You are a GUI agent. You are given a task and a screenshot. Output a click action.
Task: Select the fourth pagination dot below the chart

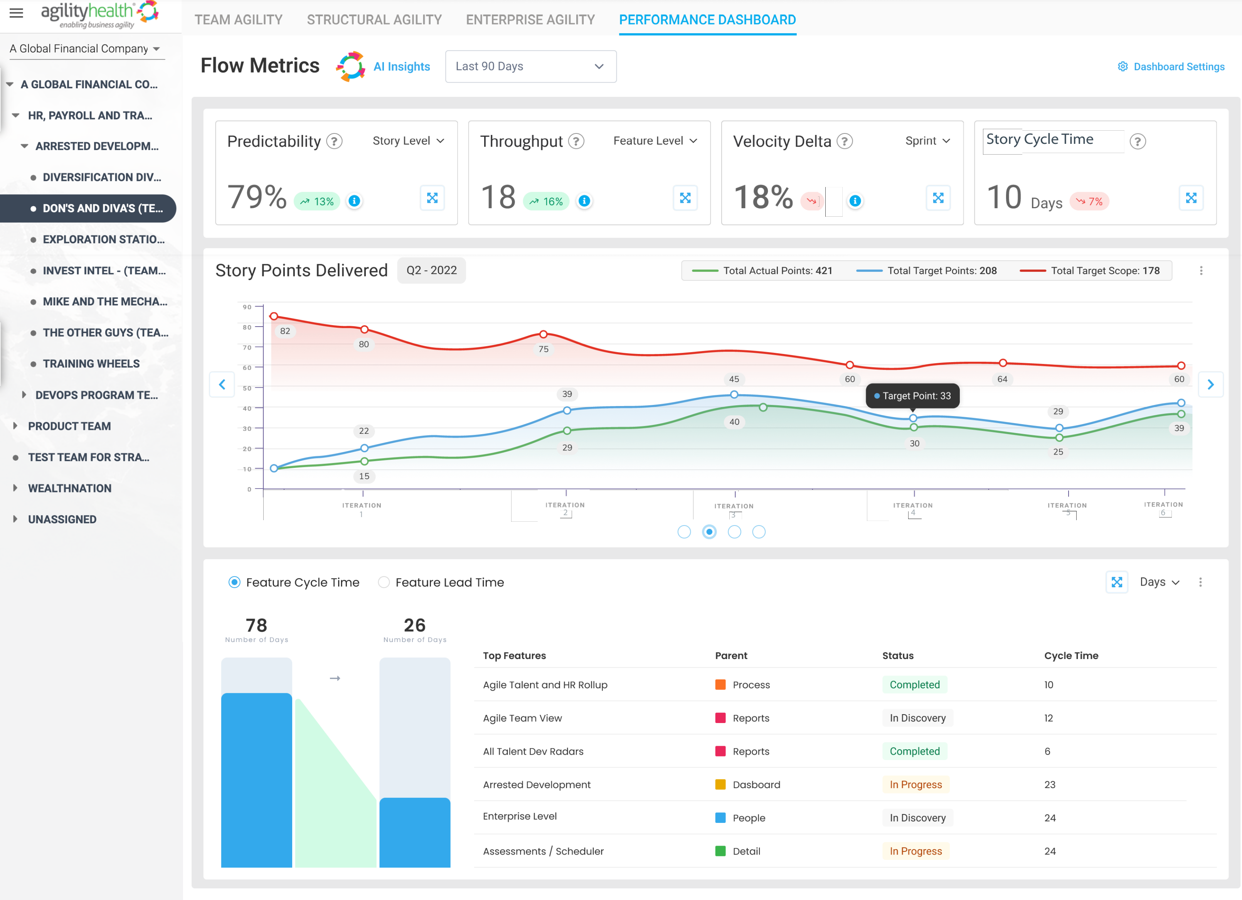[759, 532]
